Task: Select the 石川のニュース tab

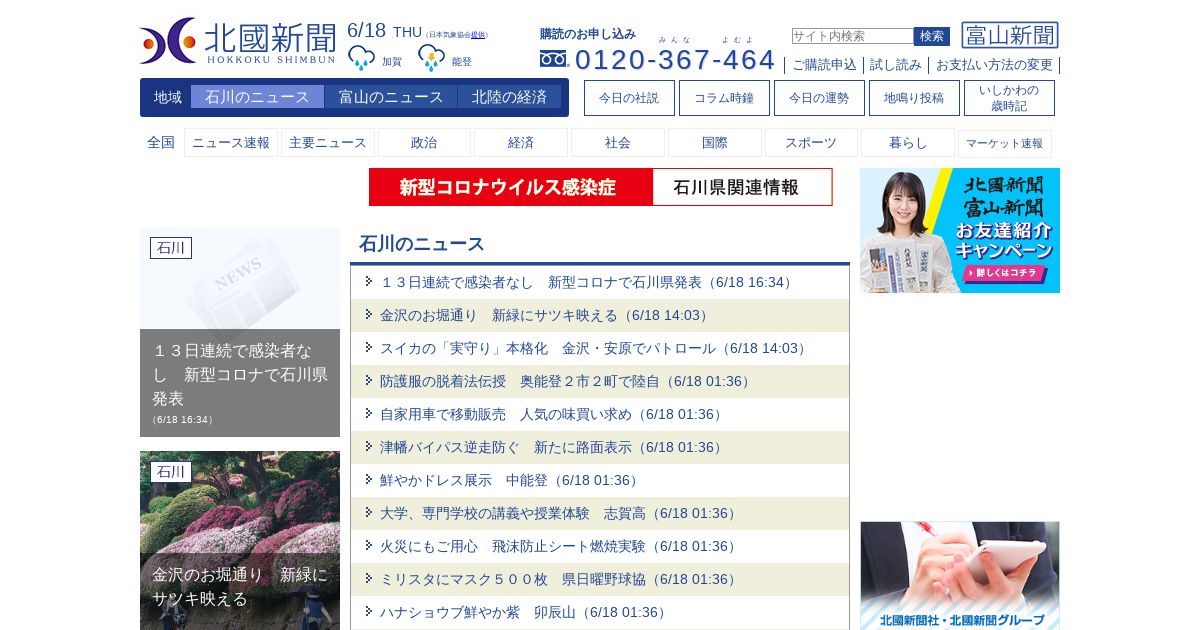Action: point(257,97)
